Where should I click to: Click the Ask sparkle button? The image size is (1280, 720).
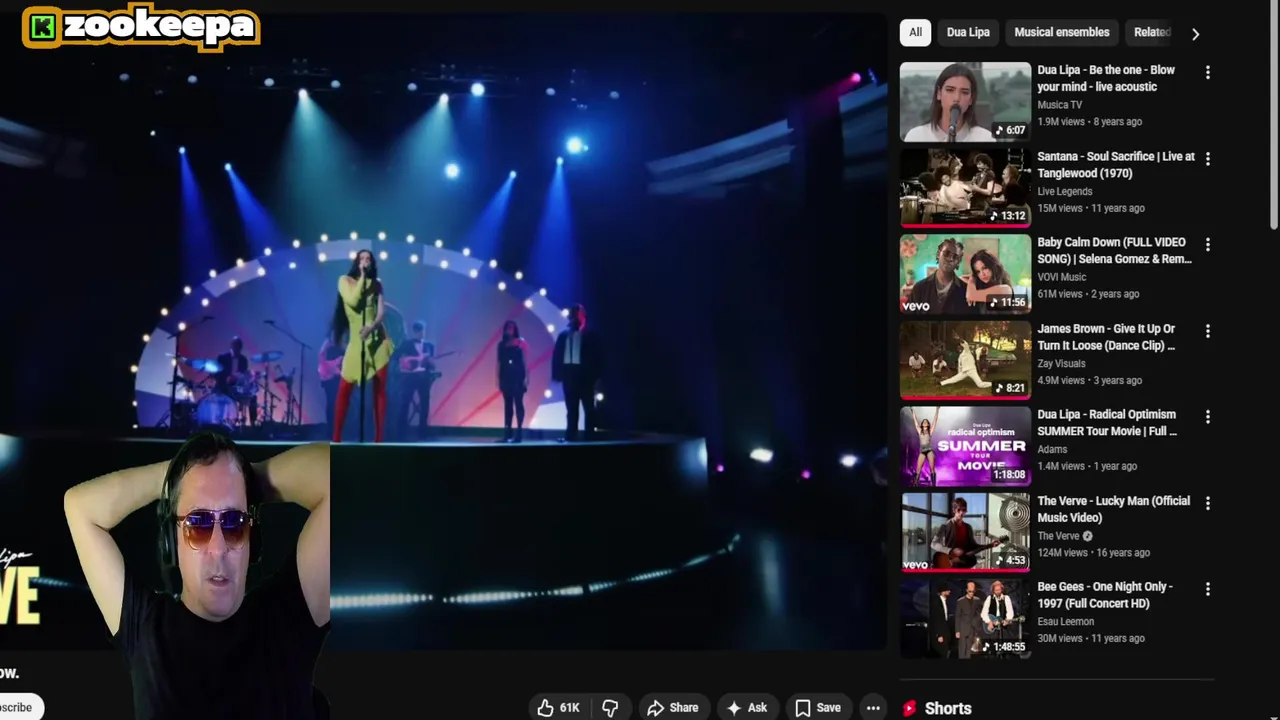[x=747, y=707]
